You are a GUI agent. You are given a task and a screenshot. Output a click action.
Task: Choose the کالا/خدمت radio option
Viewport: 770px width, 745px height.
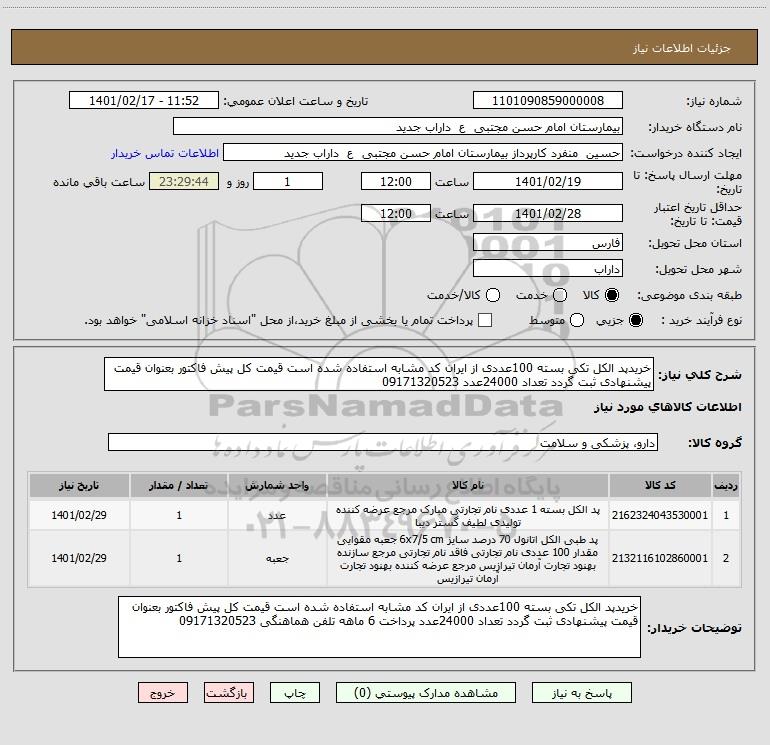[x=493, y=295]
